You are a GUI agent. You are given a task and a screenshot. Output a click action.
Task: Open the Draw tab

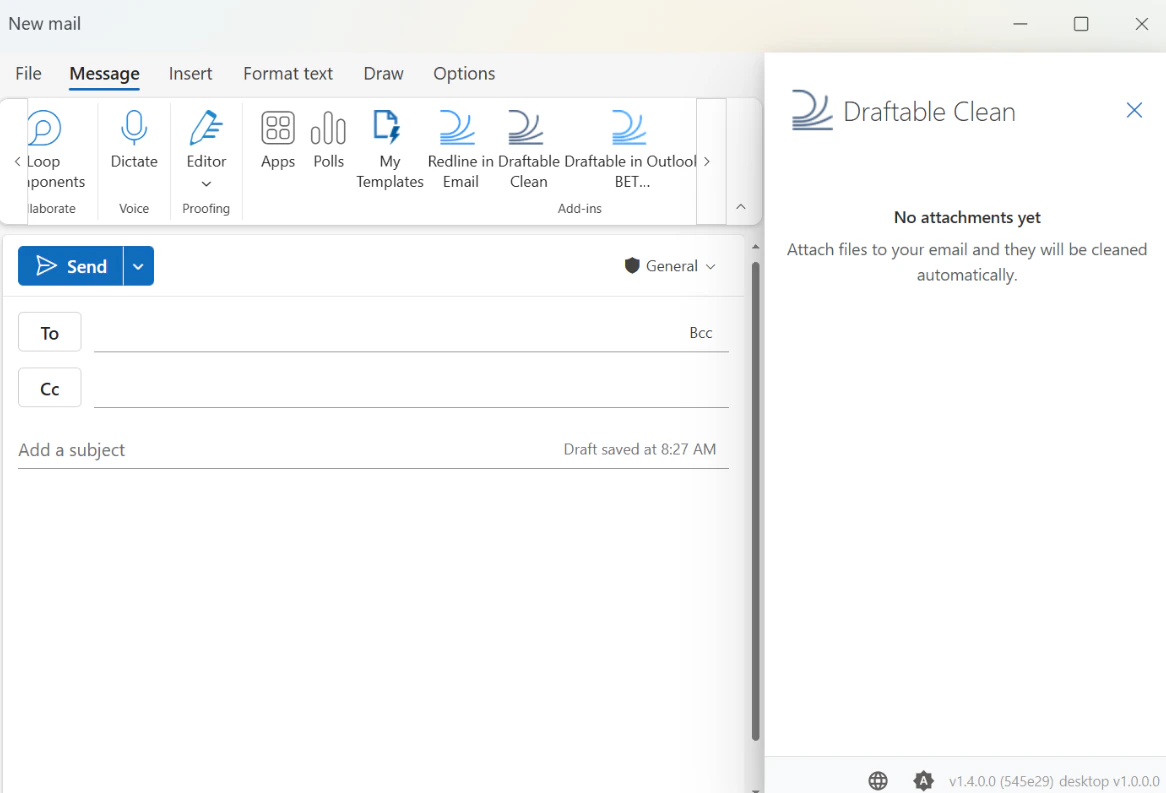click(x=384, y=74)
